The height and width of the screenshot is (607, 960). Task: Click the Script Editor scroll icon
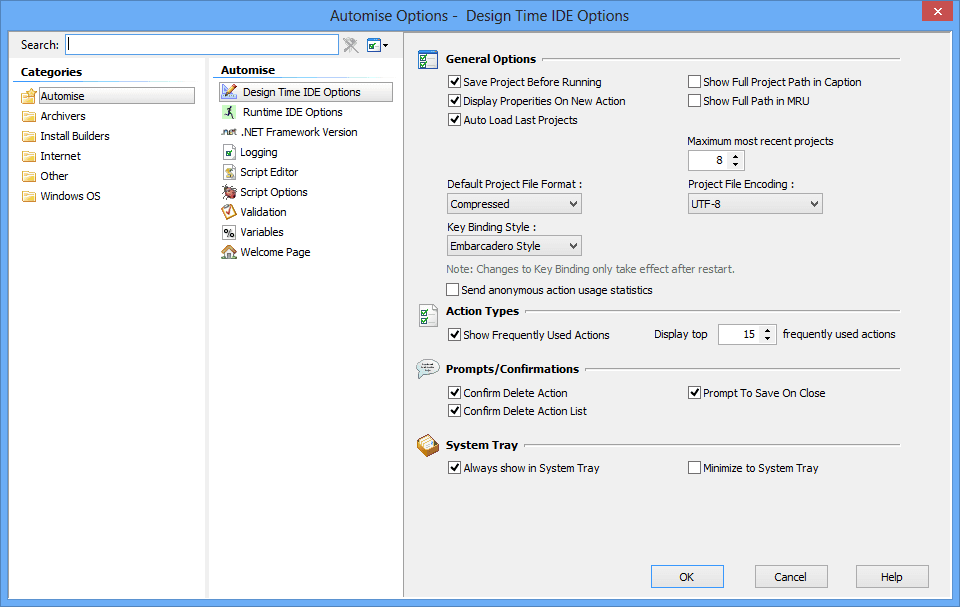(x=229, y=172)
